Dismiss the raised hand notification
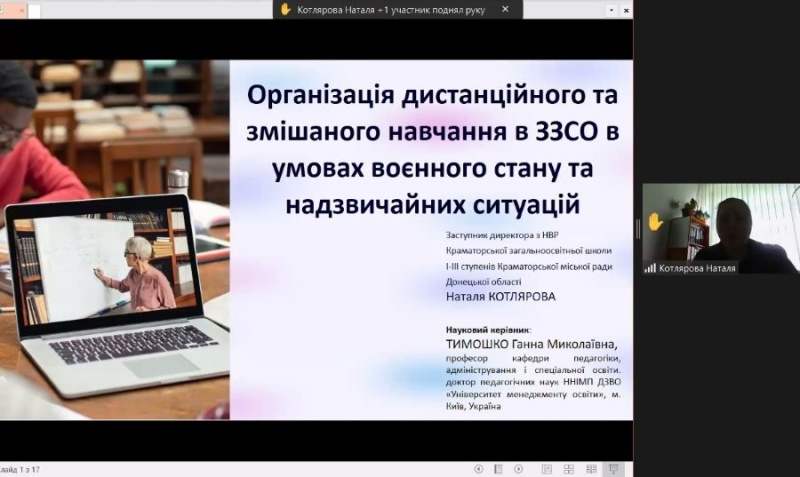Screen dimensions: 800x477 505,9
